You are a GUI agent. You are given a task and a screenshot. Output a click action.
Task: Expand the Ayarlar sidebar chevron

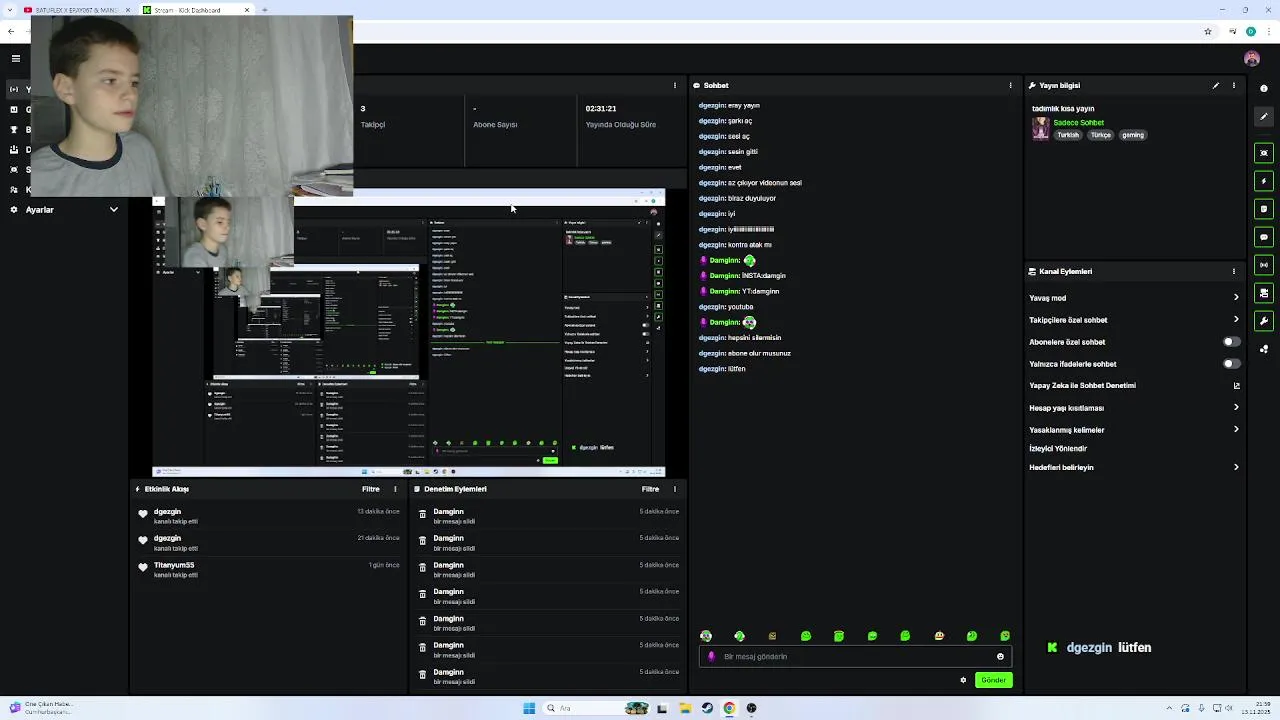click(x=114, y=210)
